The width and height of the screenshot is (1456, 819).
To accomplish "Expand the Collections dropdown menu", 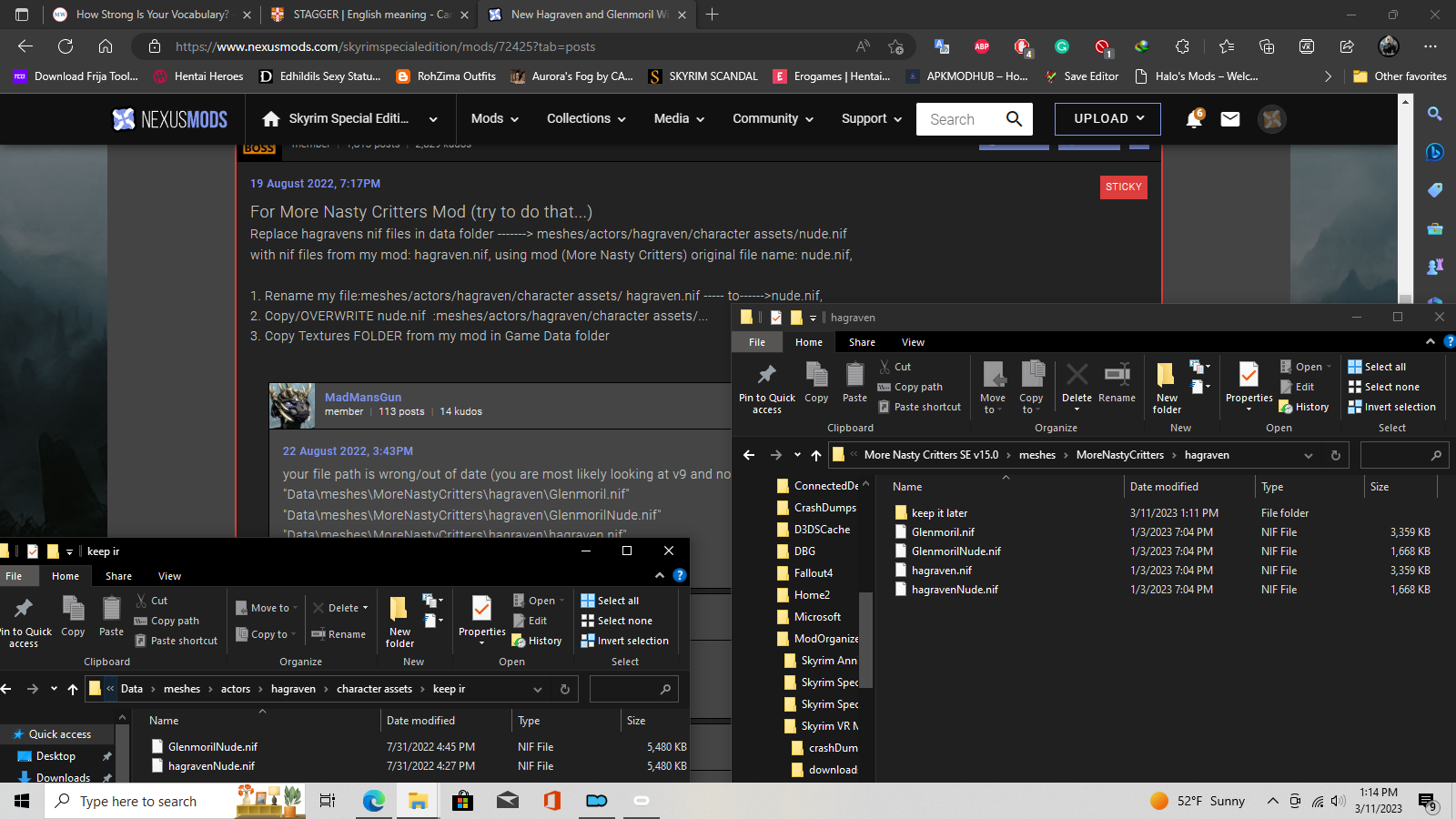I will pos(586,119).
